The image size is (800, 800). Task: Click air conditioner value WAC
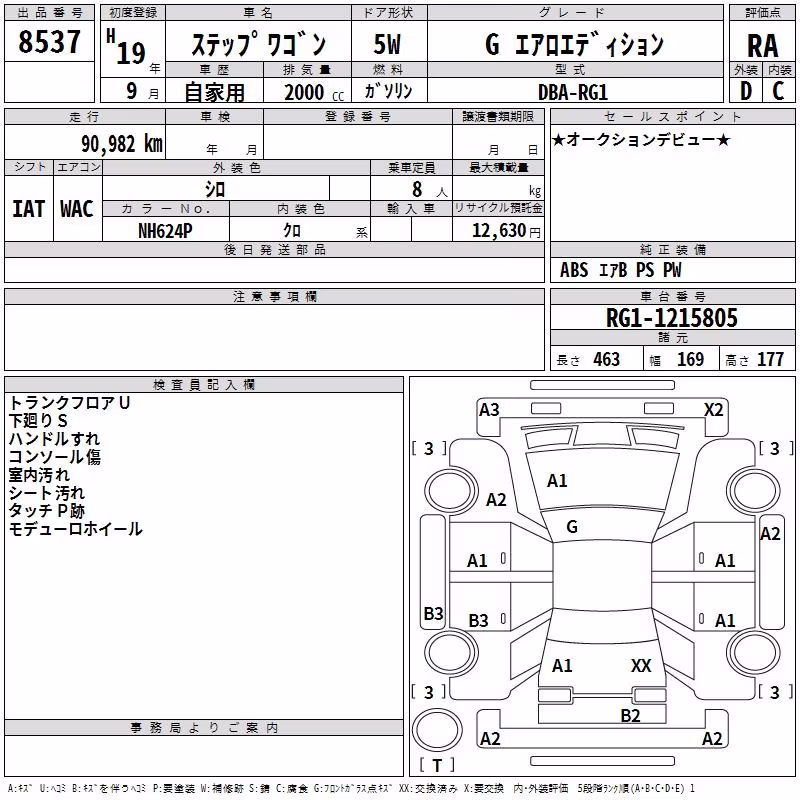[77, 209]
